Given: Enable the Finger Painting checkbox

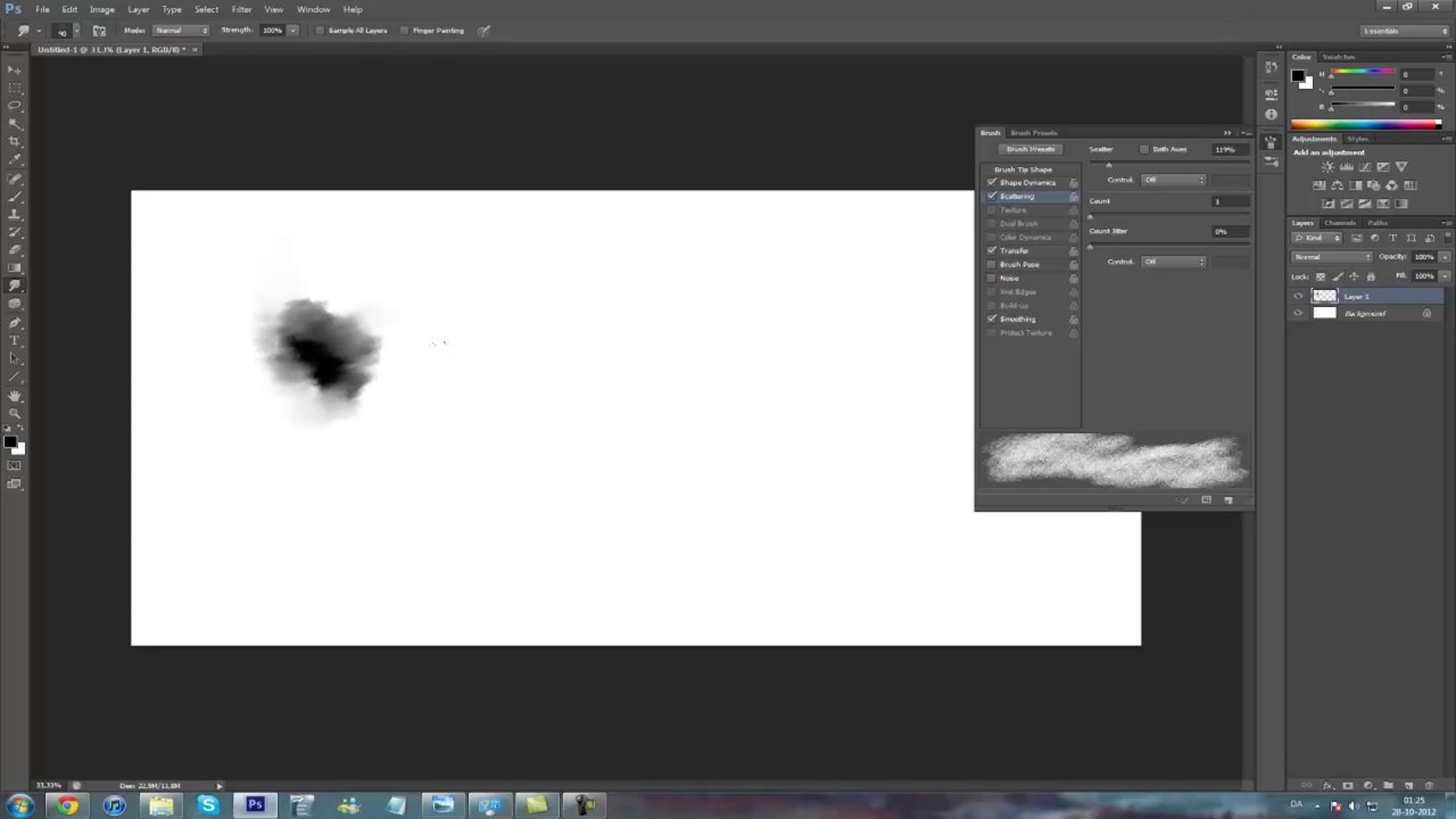Looking at the screenshot, I should (x=404, y=31).
